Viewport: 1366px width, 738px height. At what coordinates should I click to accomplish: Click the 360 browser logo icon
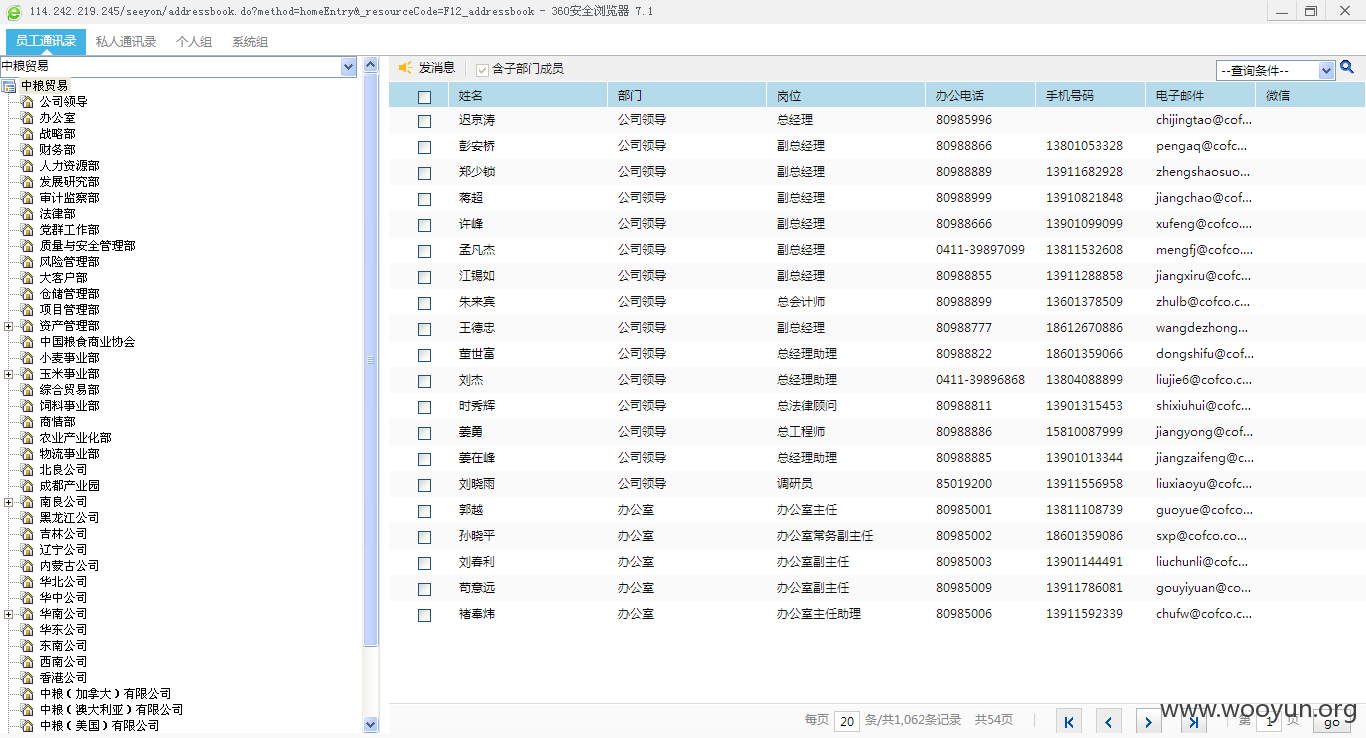(13, 12)
